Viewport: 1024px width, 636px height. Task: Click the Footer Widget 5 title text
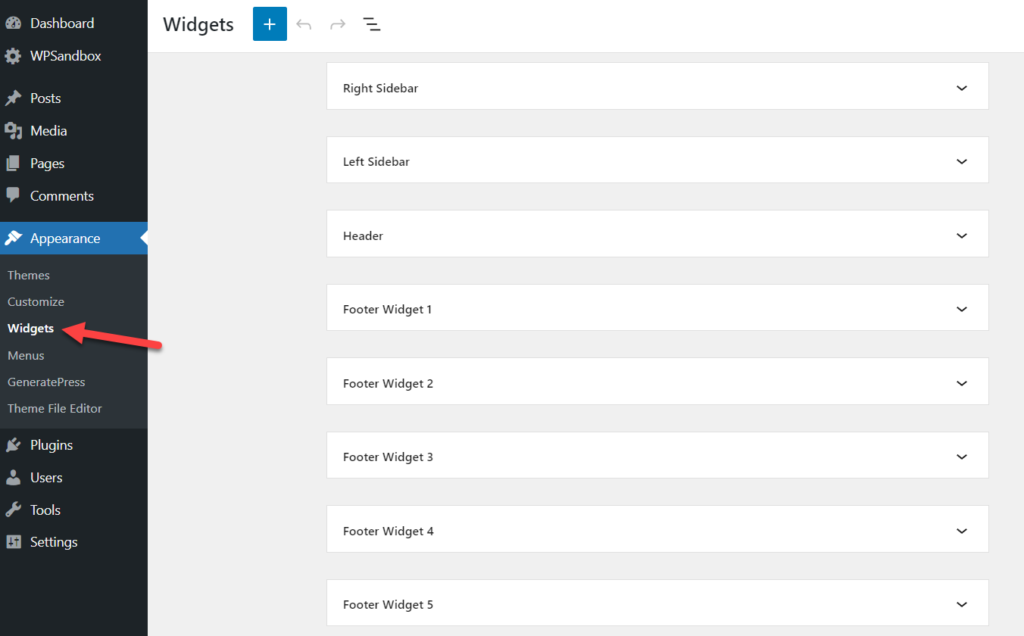pyautogui.click(x=388, y=605)
